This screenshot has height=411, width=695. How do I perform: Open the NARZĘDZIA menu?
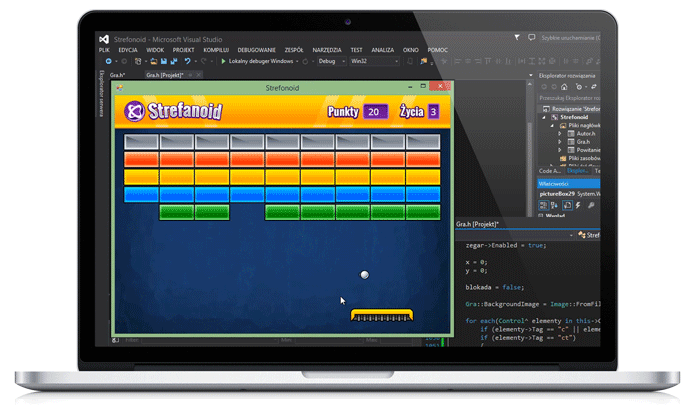(x=326, y=48)
